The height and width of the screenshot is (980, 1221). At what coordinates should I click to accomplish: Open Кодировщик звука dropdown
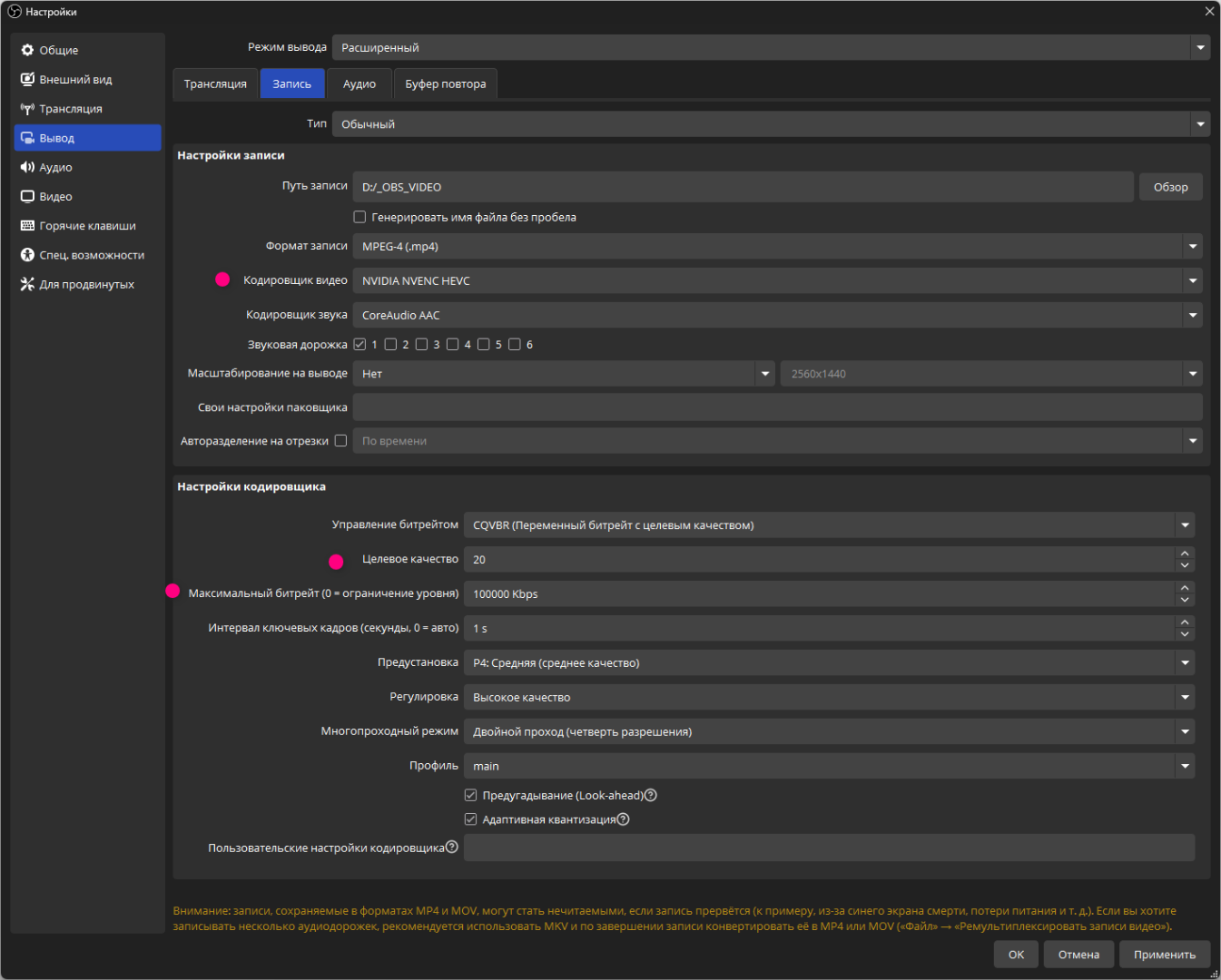pyautogui.click(x=777, y=315)
